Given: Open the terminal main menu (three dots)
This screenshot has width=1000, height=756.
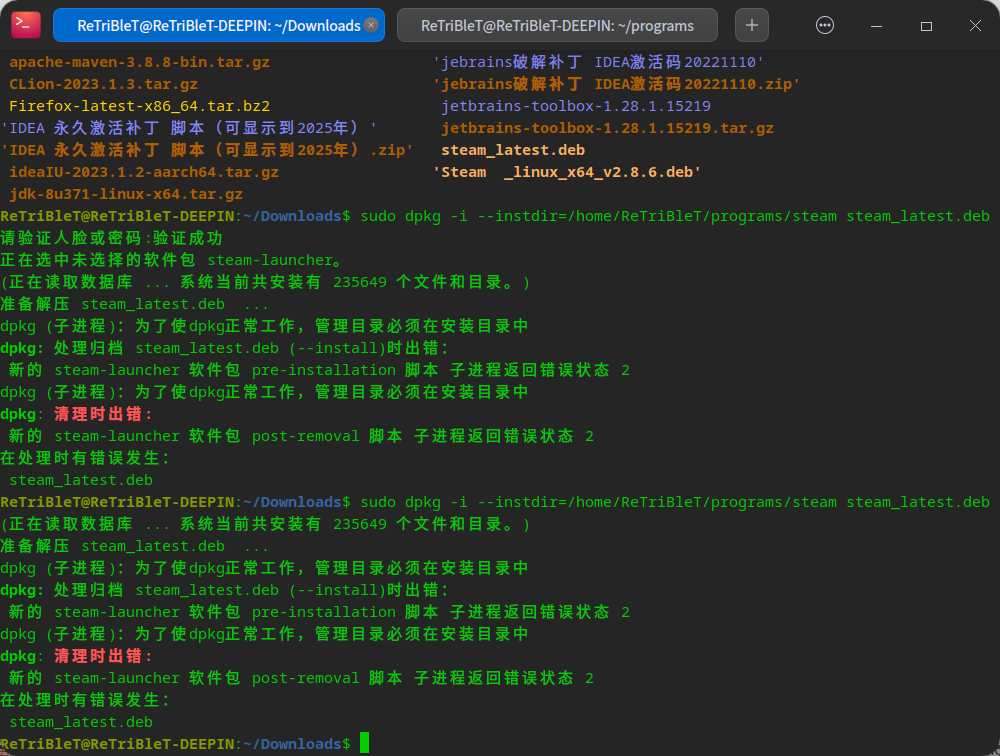Looking at the screenshot, I should 825,25.
